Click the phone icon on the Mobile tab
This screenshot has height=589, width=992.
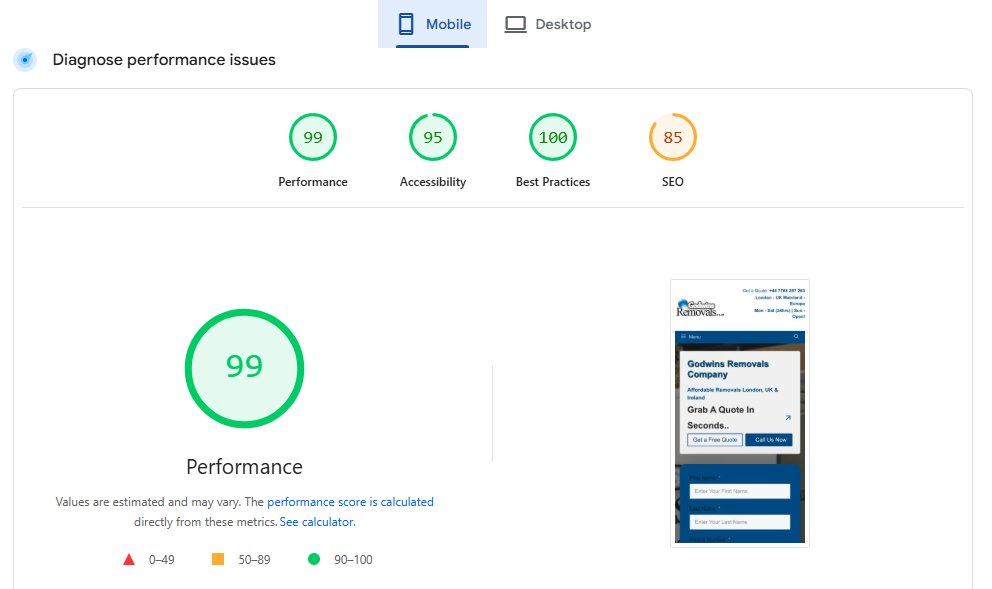click(x=407, y=23)
